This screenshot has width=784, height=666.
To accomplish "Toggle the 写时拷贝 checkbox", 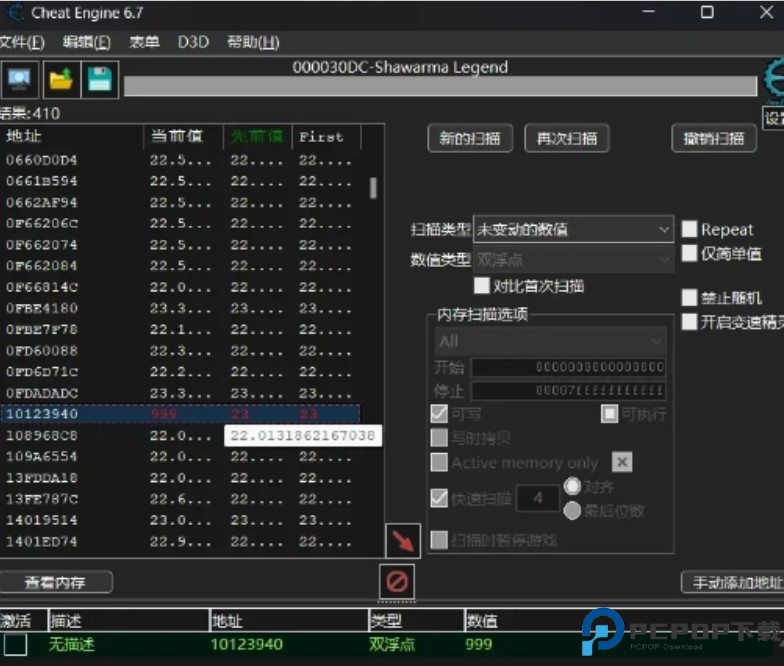I will pos(439,438).
